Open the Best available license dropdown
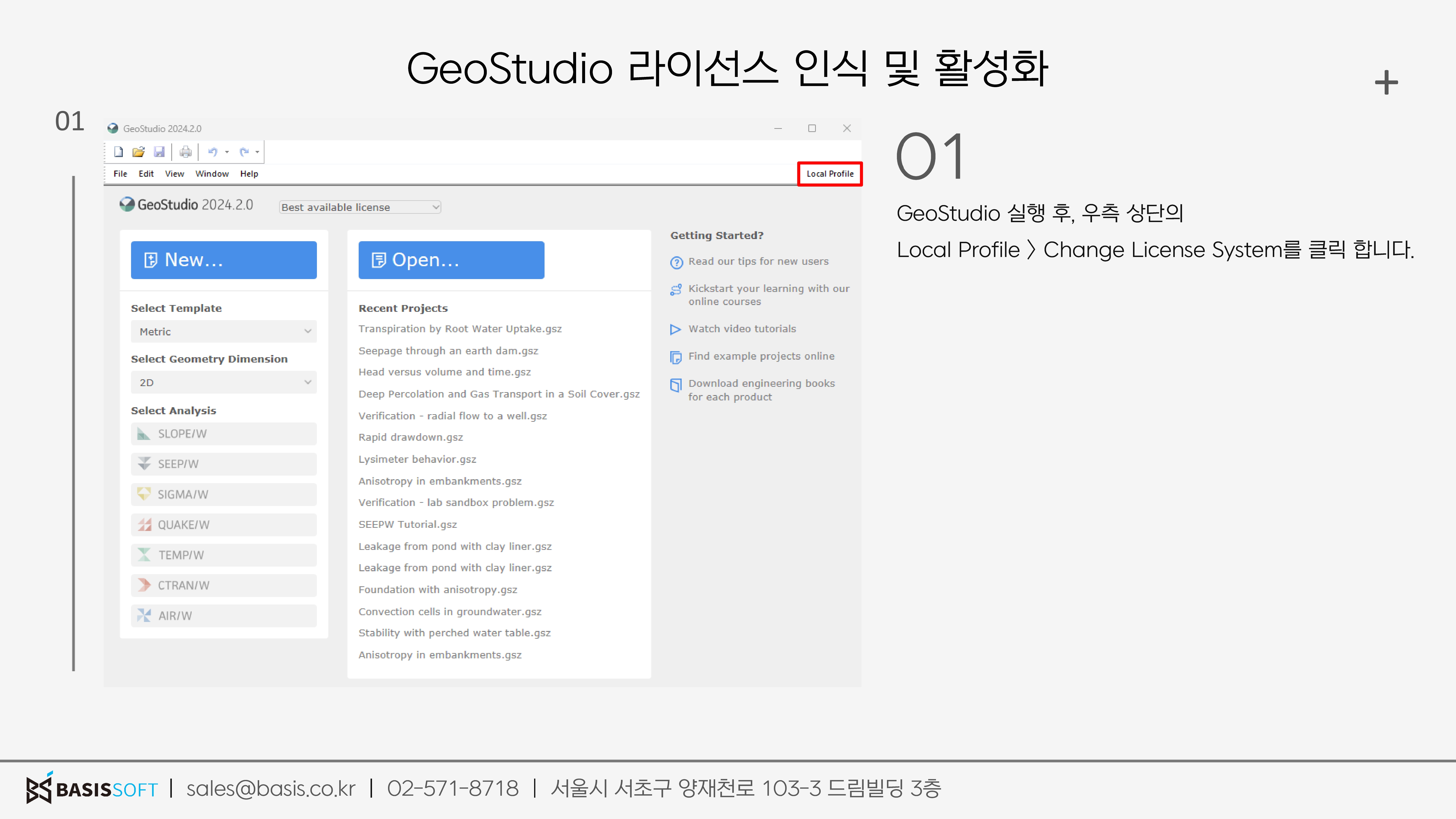This screenshot has height=819, width=1456. click(x=360, y=207)
